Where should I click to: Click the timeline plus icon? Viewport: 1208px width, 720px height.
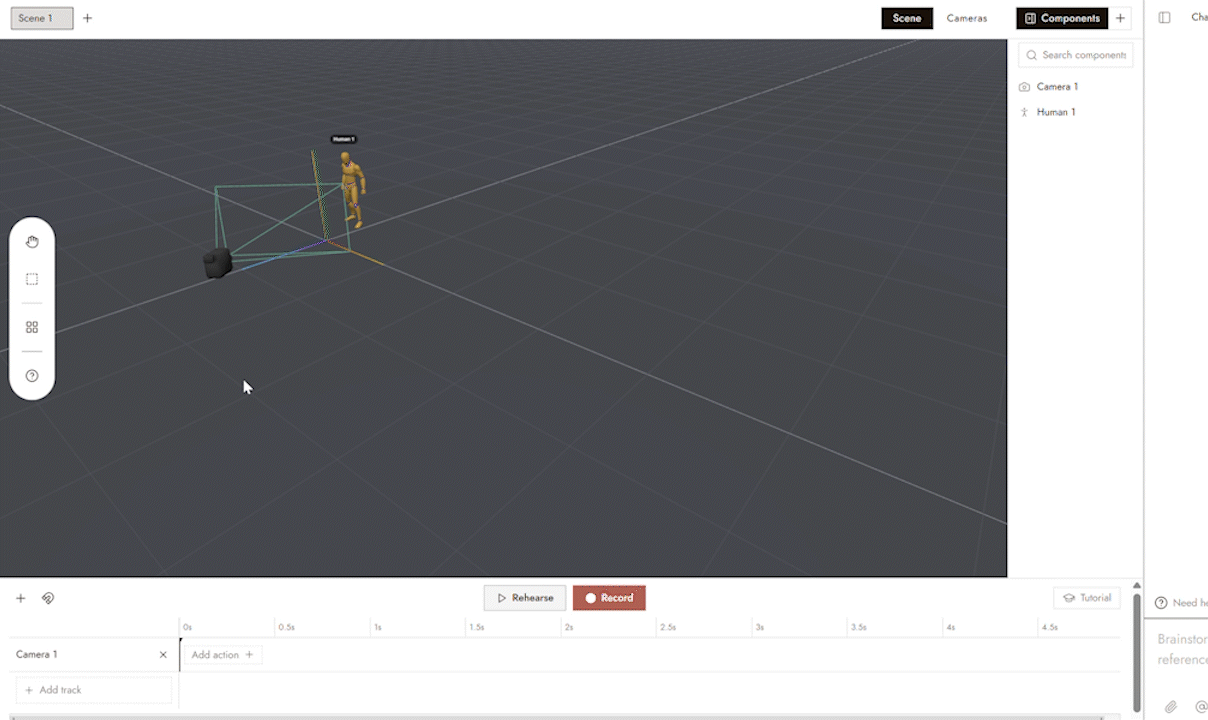[x=21, y=598]
